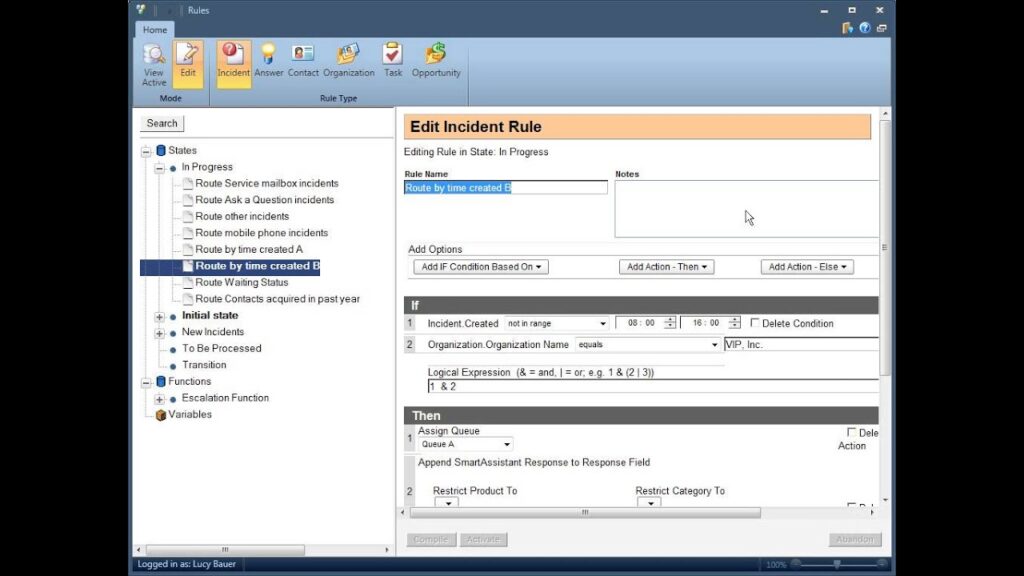Choose the Contact rule type
Screen dimensions: 1024x576
[303, 61]
